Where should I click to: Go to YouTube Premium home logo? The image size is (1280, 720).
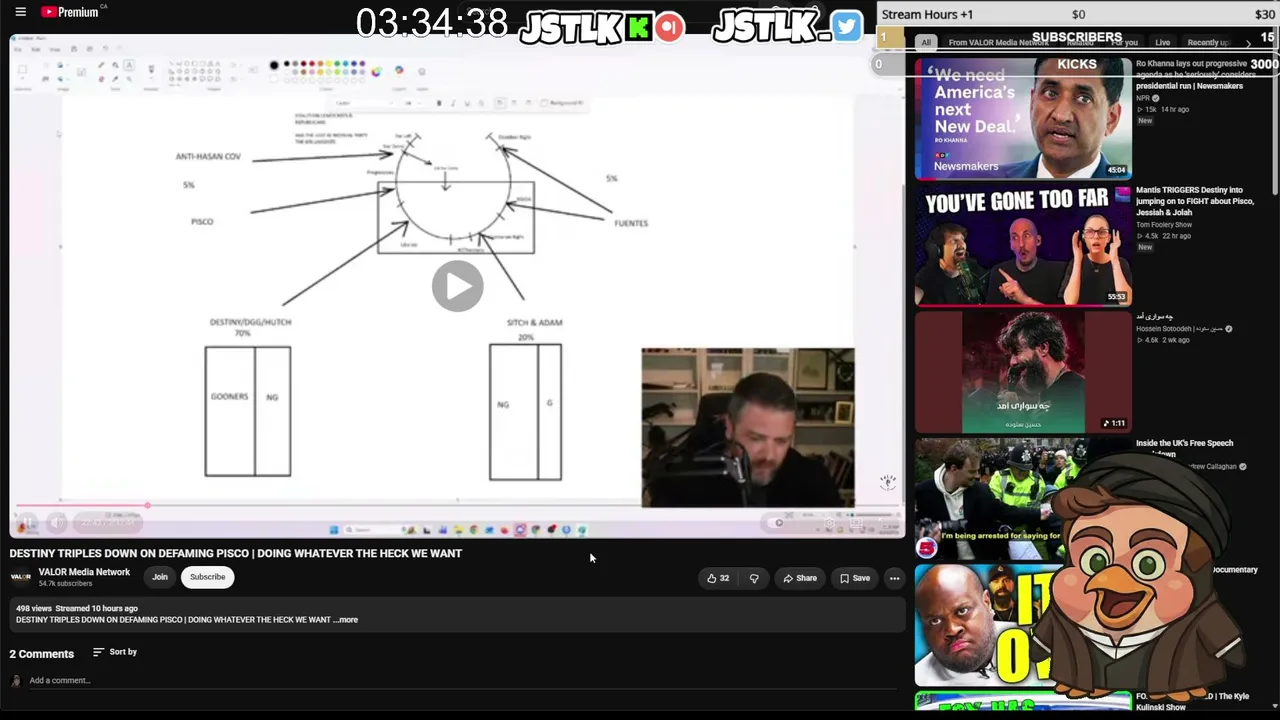(x=70, y=12)
